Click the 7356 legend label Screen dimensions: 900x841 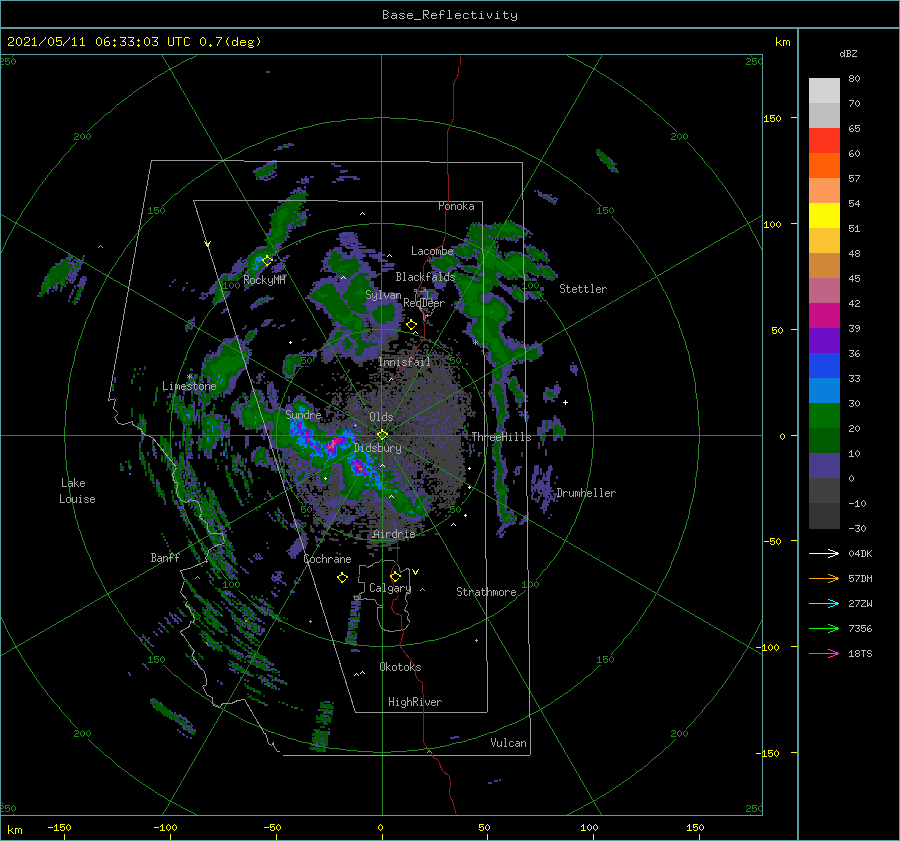pos(860,629)
